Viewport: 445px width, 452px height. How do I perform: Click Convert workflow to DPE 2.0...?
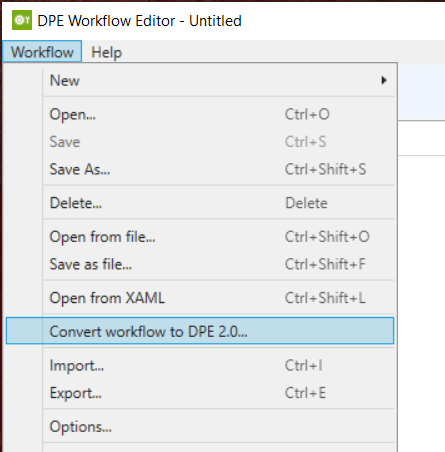tap(200, 331)
